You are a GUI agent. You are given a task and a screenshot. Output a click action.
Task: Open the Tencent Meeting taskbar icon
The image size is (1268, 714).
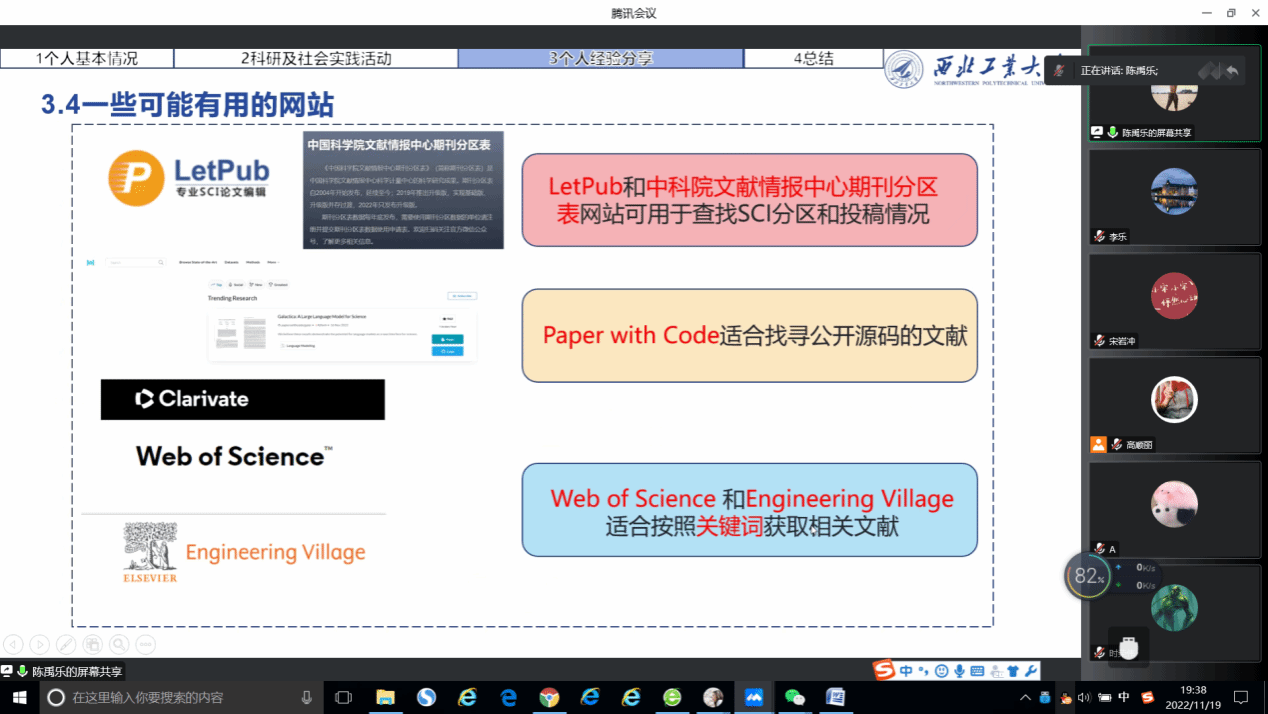tap(753, 697)
